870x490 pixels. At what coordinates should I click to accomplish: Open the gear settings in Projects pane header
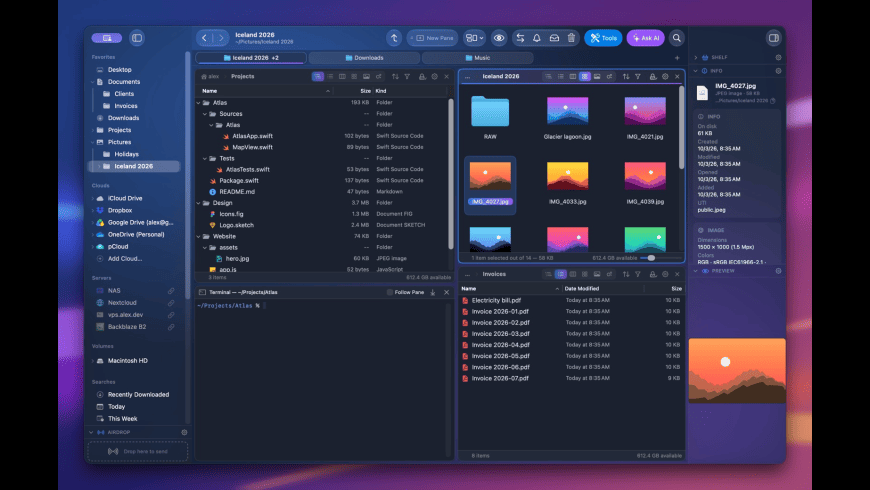[x=434, y=77]
